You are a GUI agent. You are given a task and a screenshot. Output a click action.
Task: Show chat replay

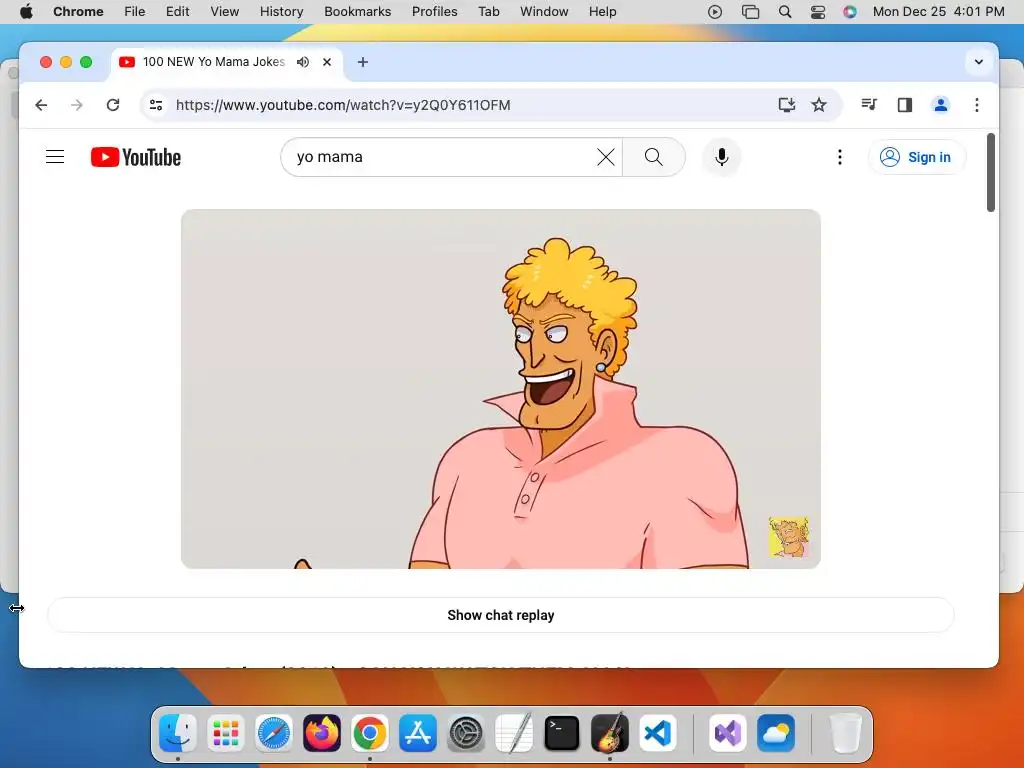[501, 615]
